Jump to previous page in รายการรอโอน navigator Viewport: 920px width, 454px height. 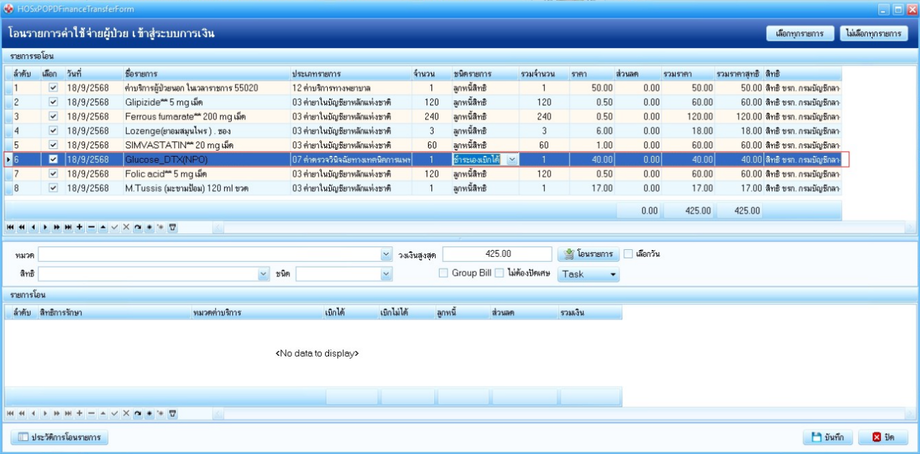(22, 226)
